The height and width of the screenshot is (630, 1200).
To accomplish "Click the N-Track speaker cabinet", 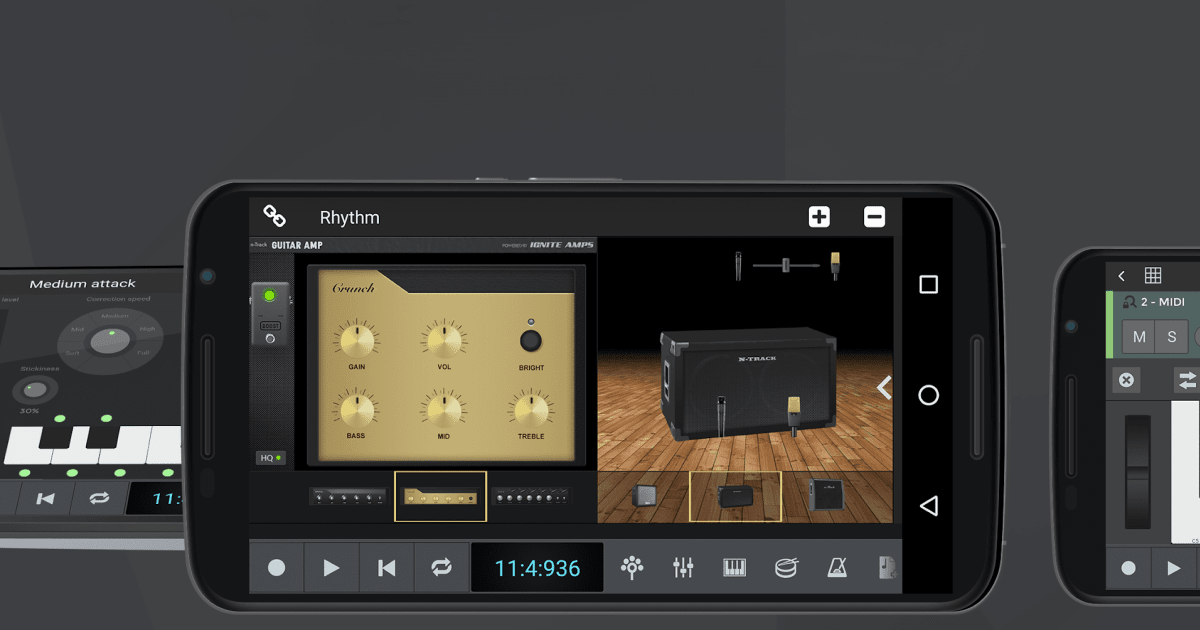I will point(750,385).
